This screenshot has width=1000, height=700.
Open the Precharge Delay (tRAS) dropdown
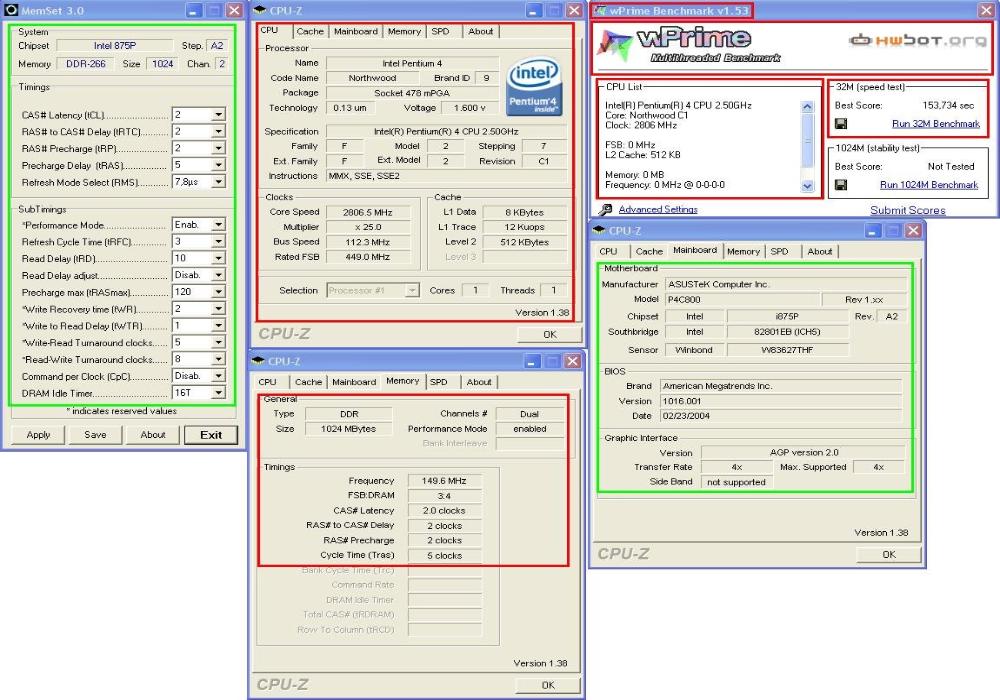(x=218, y=165)
